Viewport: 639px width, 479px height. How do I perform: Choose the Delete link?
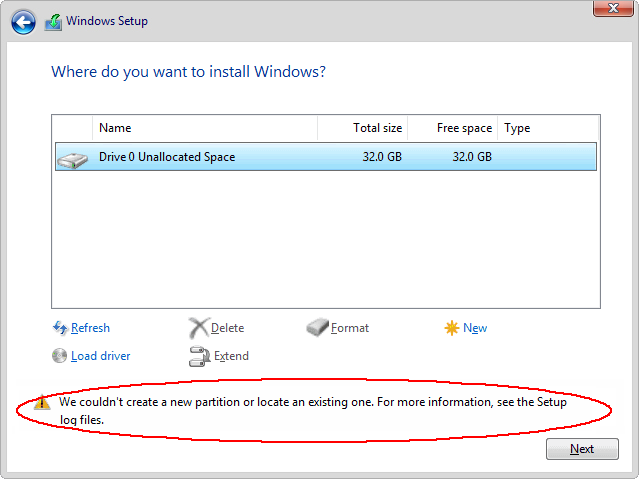click(x=227, y=328)
